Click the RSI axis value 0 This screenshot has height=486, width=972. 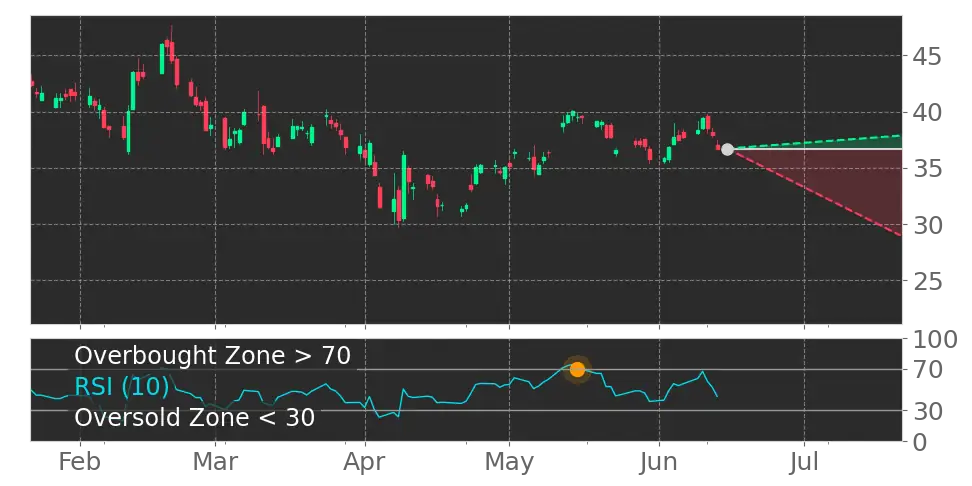coord(920,441)
